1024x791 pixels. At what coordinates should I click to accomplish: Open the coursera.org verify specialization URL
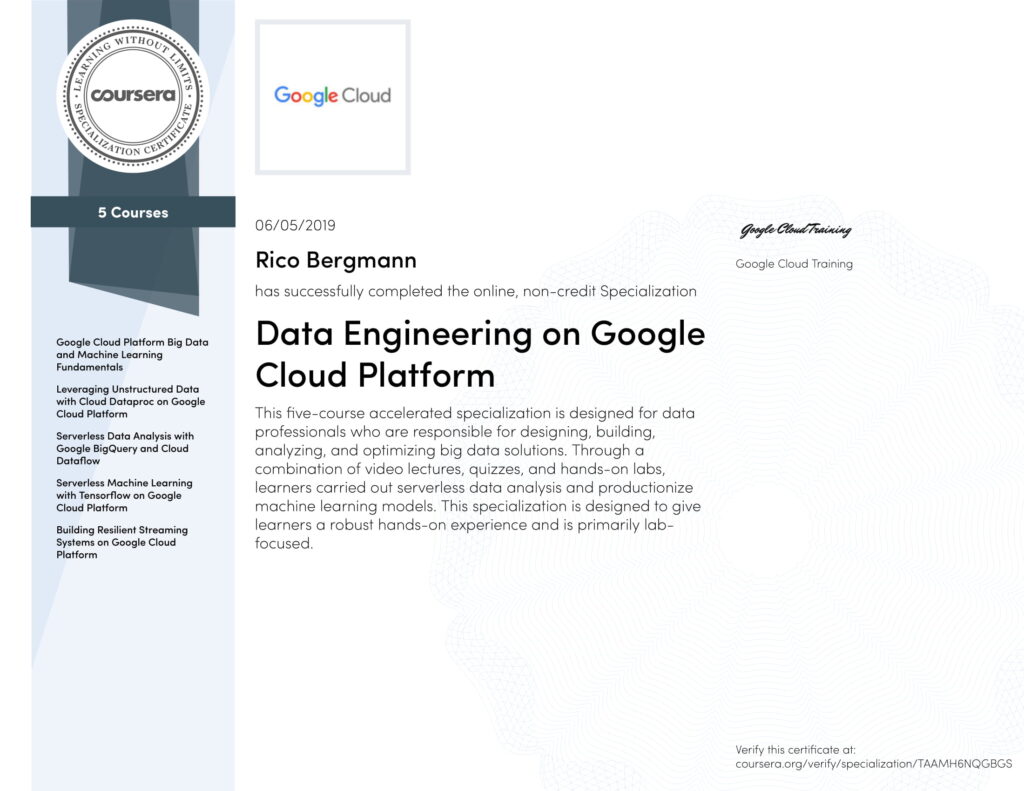pos(873,763)
